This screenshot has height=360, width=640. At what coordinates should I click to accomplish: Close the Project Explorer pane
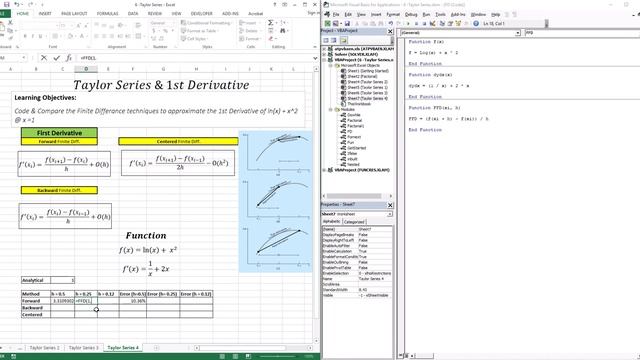click(390, 31)
